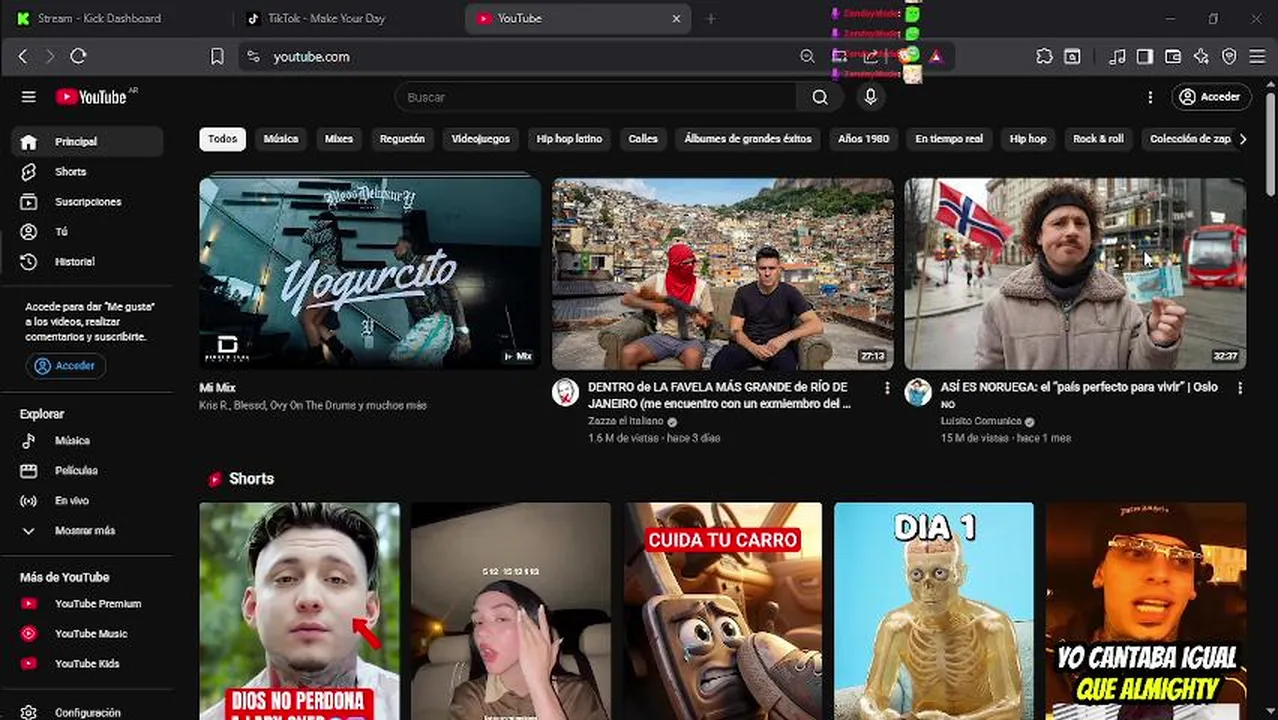The image size is (1278, 720).
Task: Open browser extensions puzzle icon
Action: (x=1044, y=57)
